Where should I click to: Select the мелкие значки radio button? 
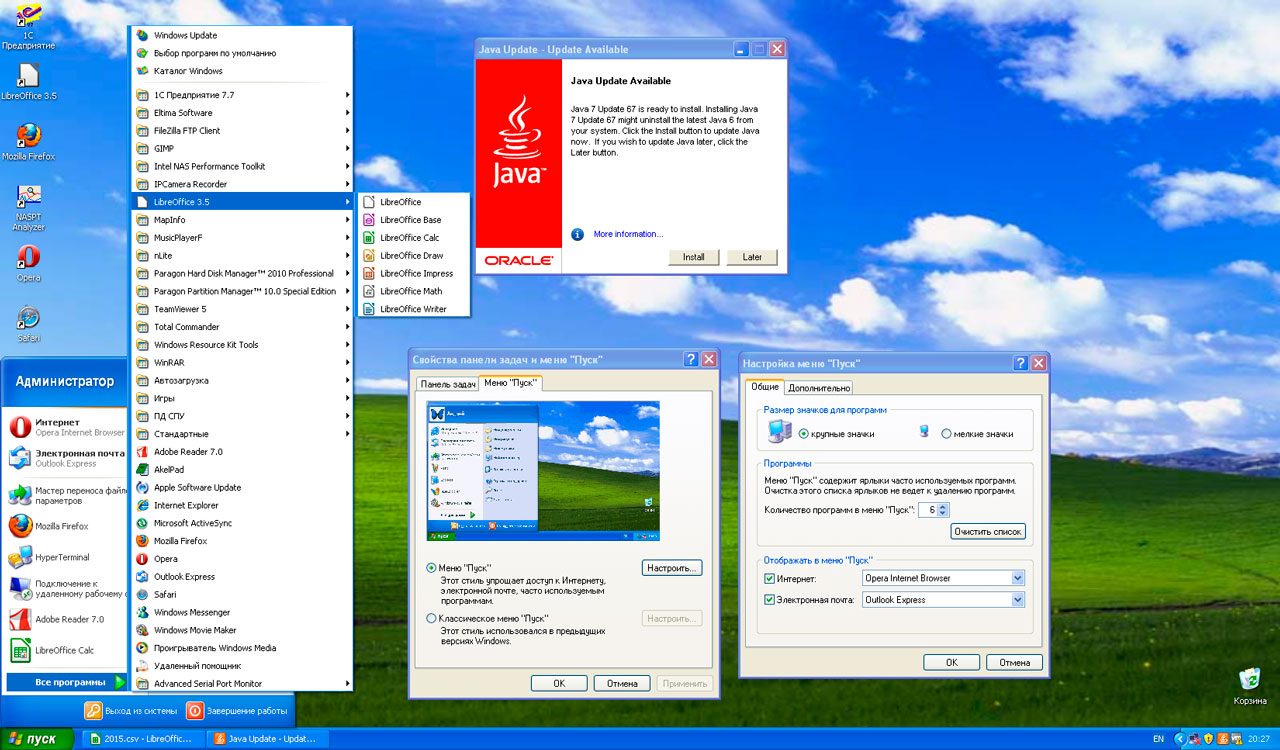point(946,434)
